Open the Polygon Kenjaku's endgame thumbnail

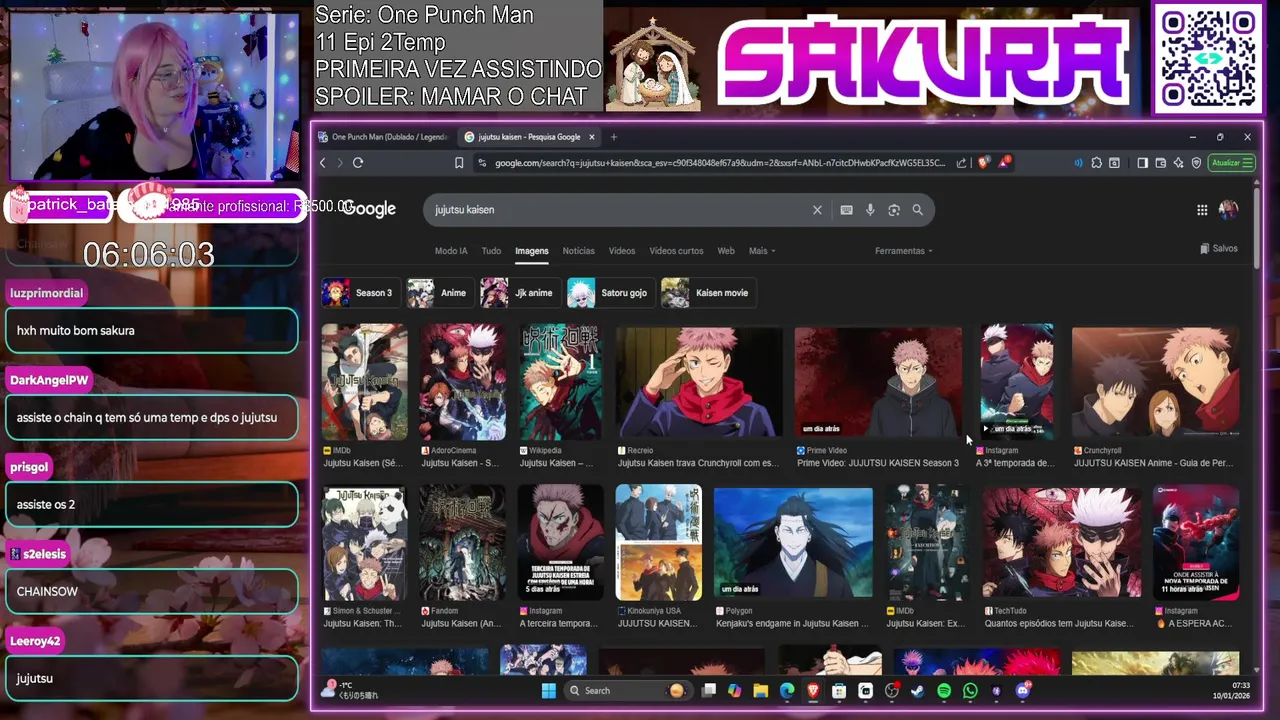[x=793, y=542]
